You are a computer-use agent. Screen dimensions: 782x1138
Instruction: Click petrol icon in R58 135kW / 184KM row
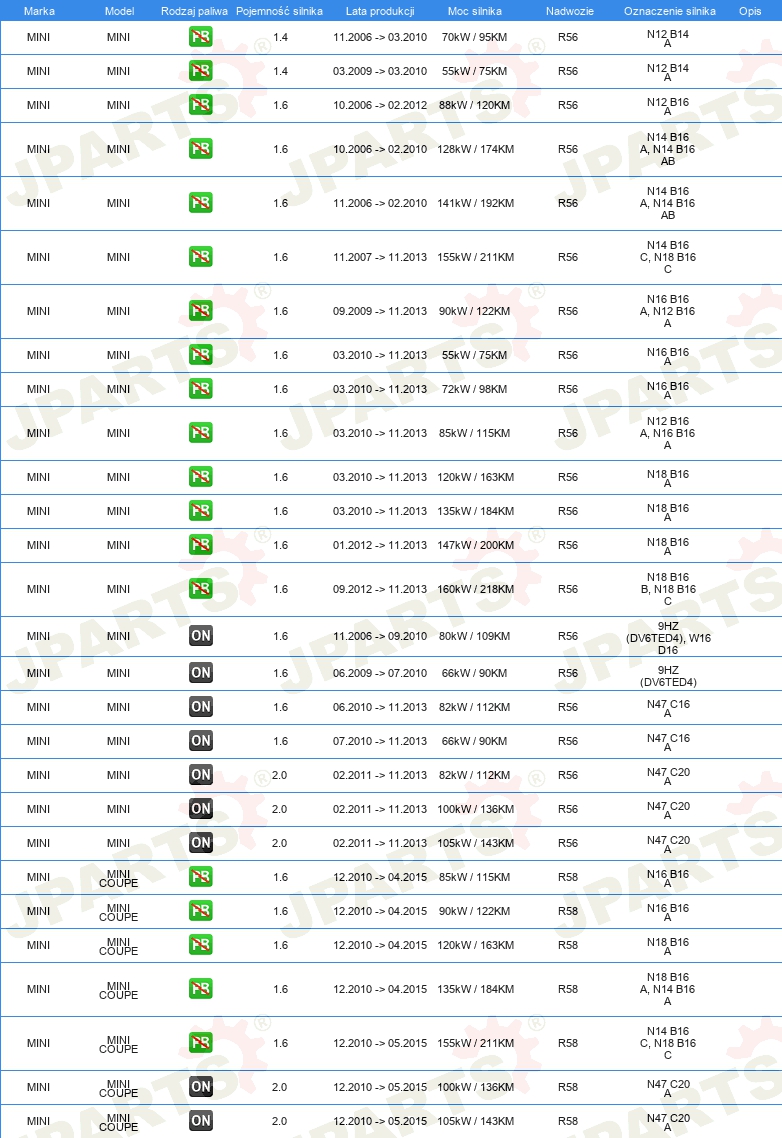coord(200,989)
